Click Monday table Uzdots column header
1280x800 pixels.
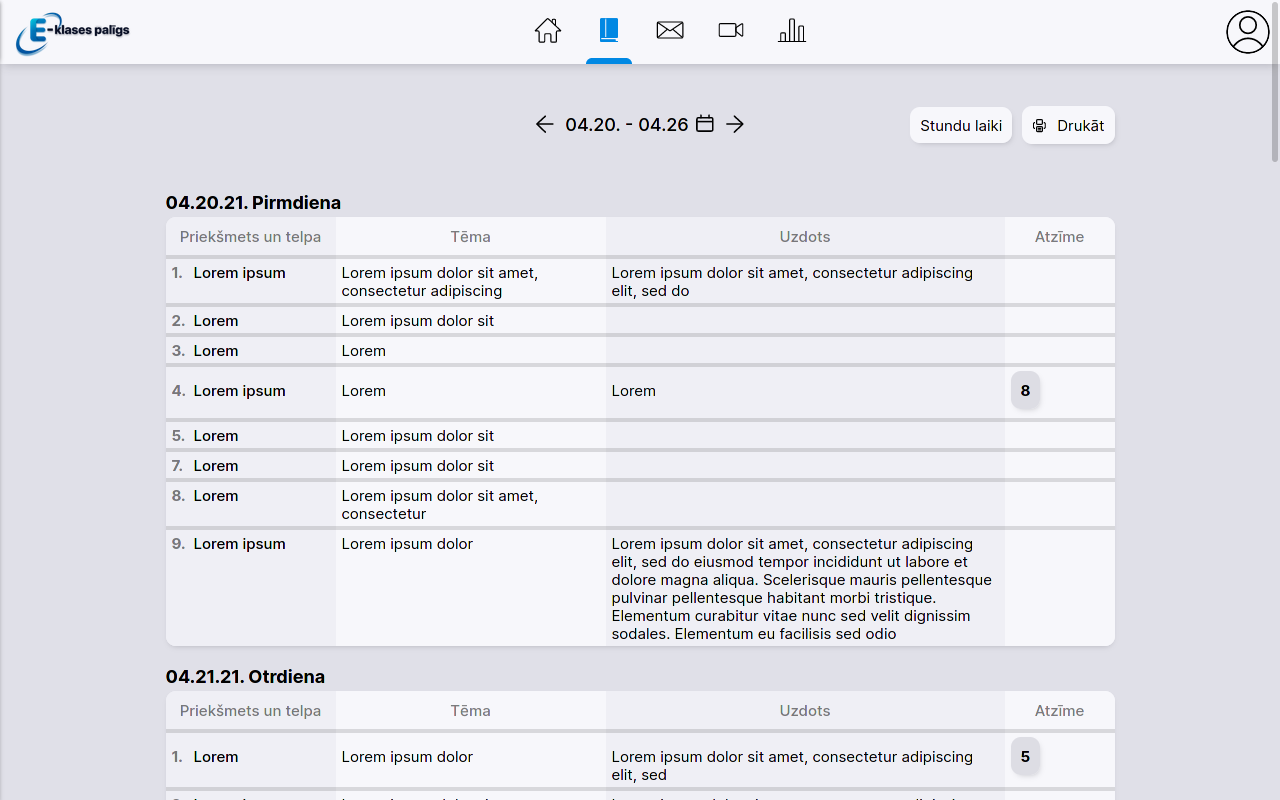click(x=805, y=237)
